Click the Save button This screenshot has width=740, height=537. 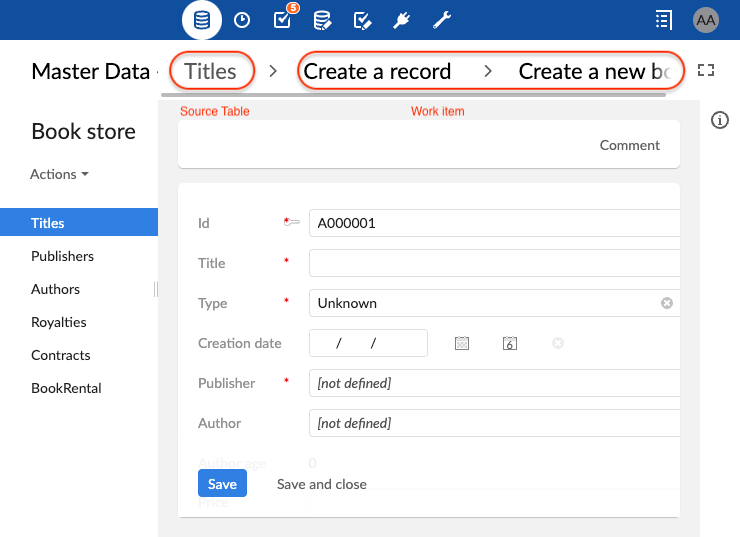coord(222,484)
